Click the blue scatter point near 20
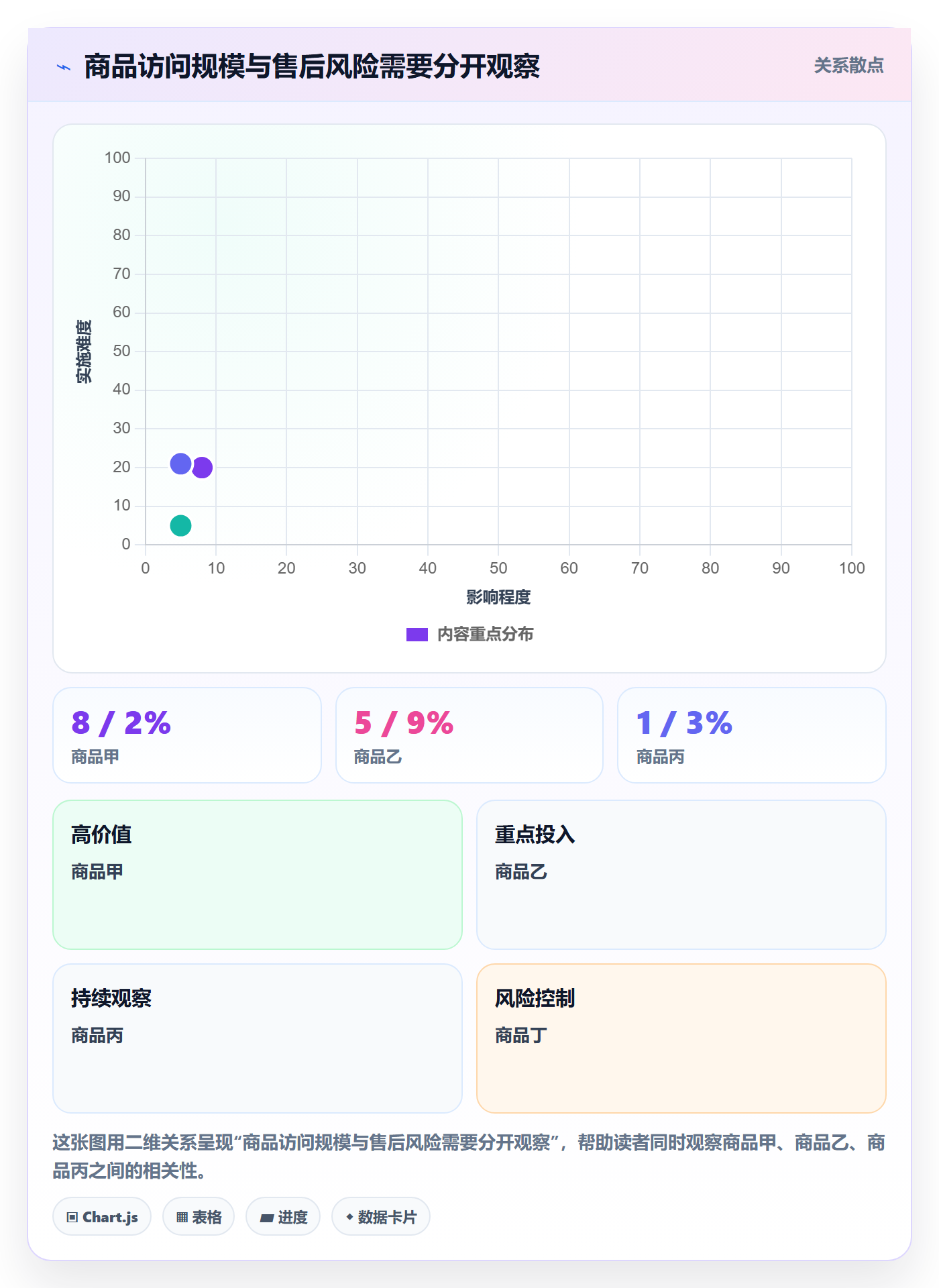The height and width of the screenshot is (1288, 939). (180, 464)
